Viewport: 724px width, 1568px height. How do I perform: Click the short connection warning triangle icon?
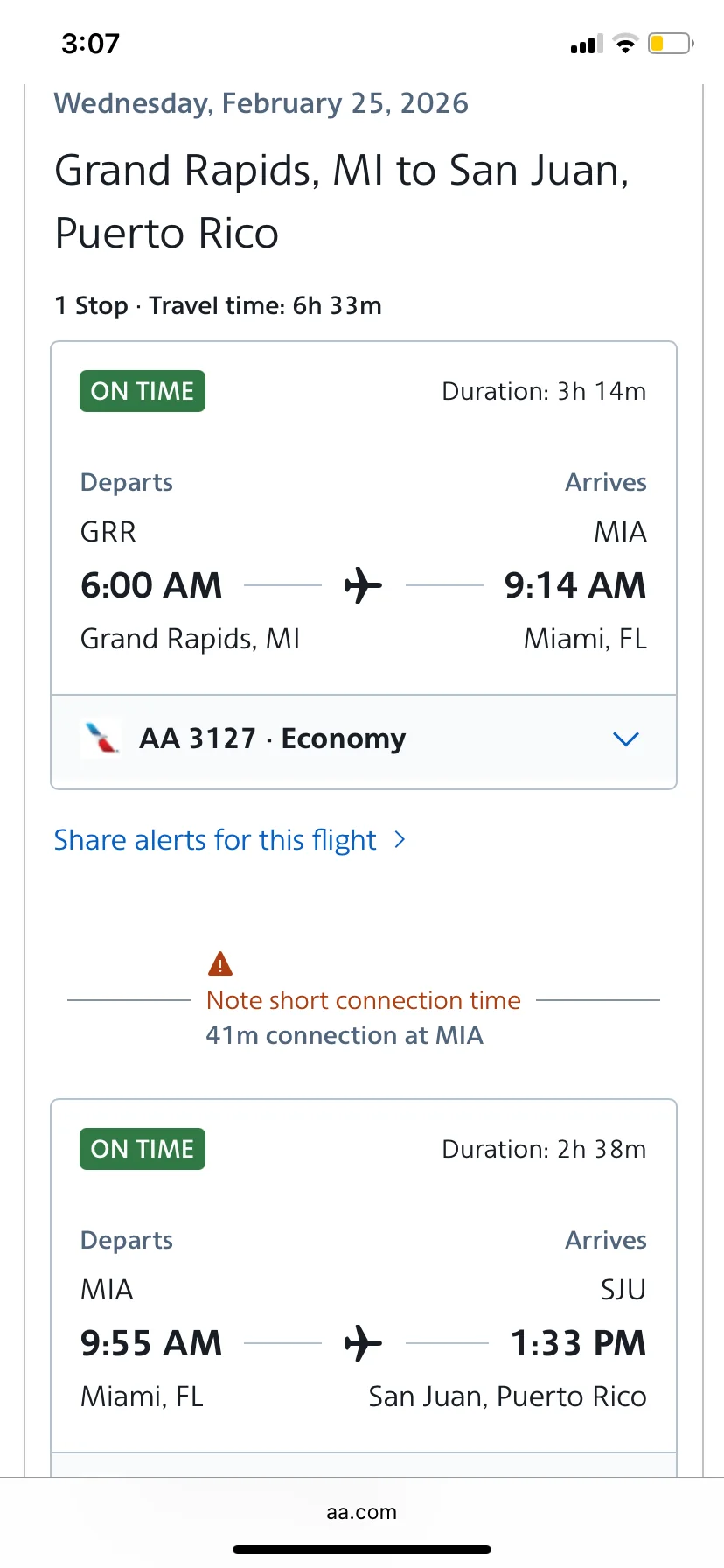(220, 964)
